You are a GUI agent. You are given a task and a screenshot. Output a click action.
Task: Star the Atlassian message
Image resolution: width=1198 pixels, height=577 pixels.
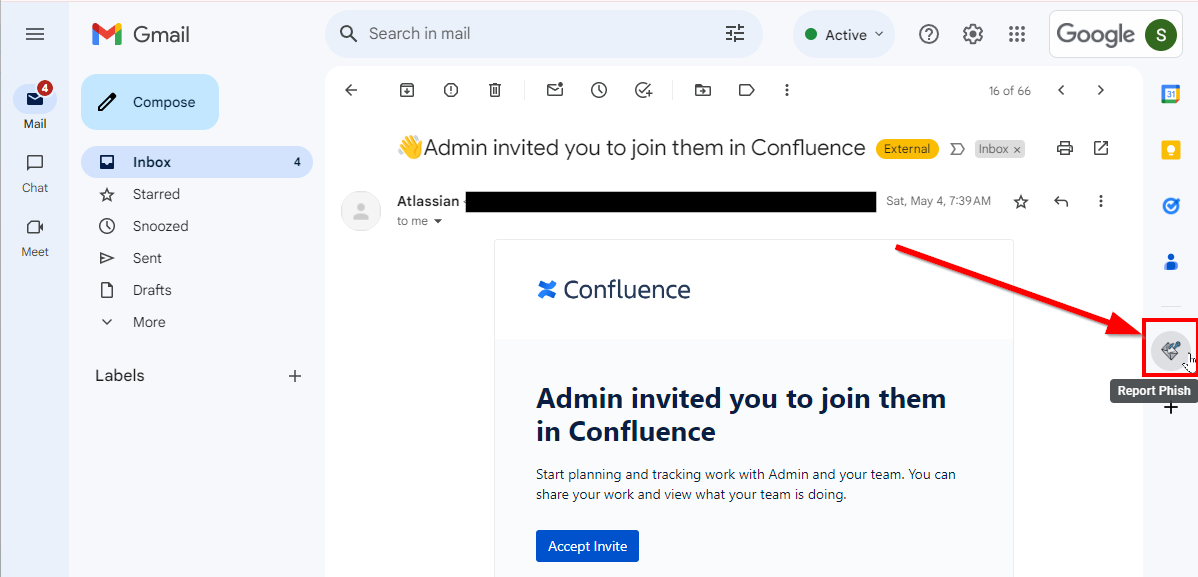click(1021, 202)
